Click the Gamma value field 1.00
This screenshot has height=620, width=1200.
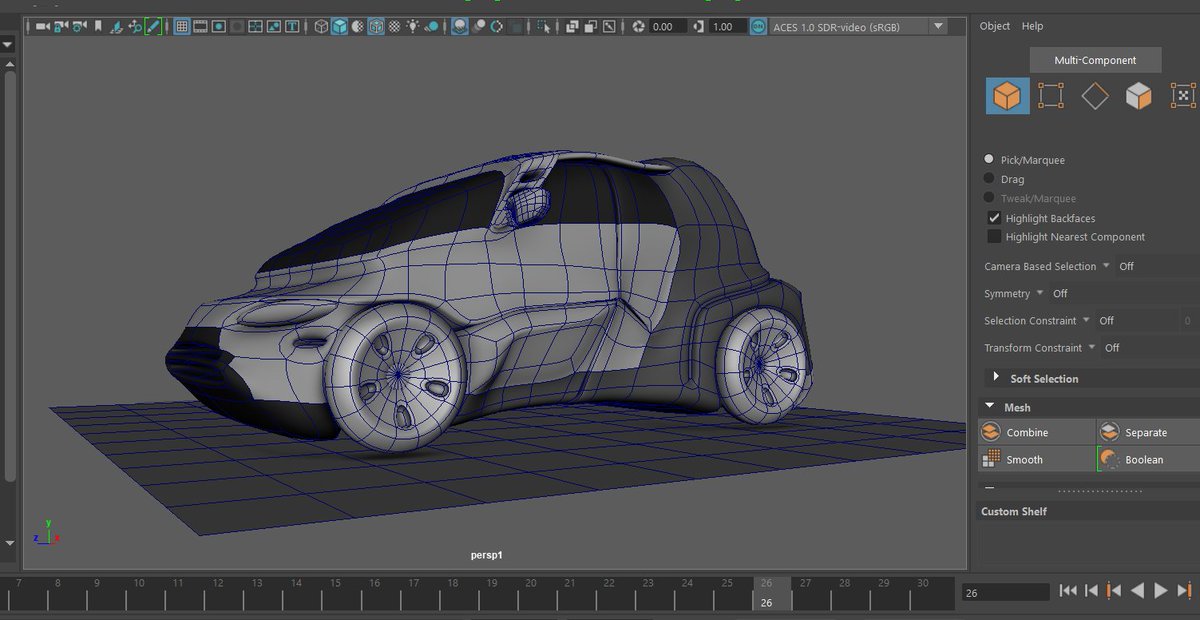tap(728, 27)
